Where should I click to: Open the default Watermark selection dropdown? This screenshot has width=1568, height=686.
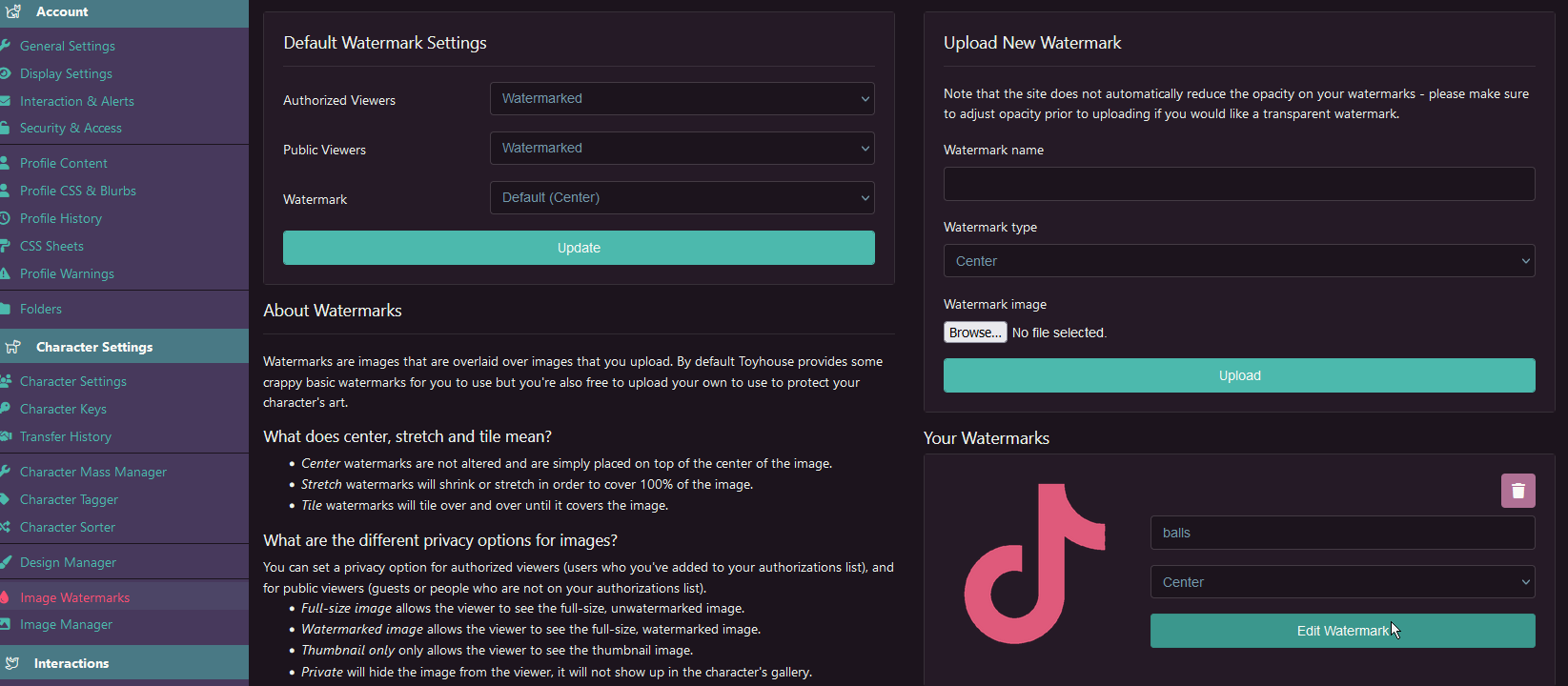(x=682, y=197)
